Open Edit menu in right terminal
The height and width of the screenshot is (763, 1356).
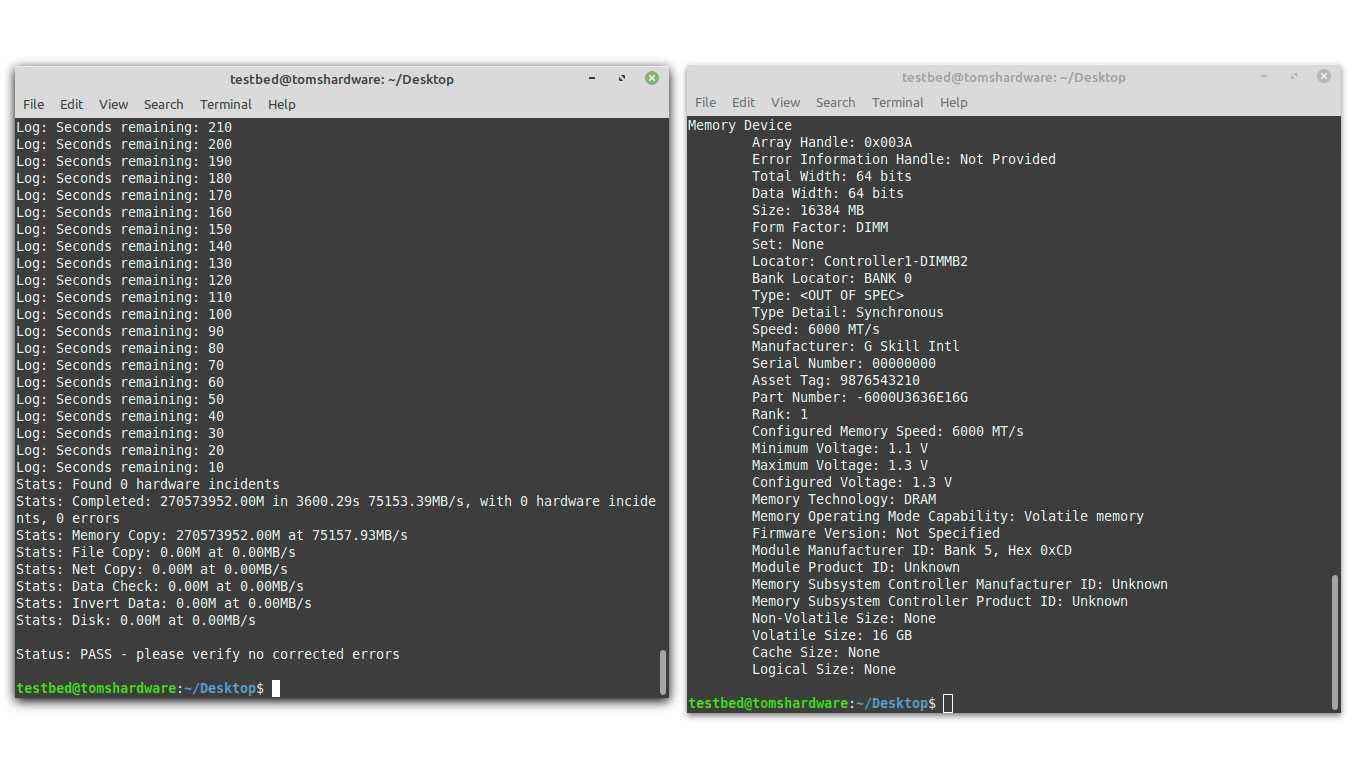click(x=743, y=102)
